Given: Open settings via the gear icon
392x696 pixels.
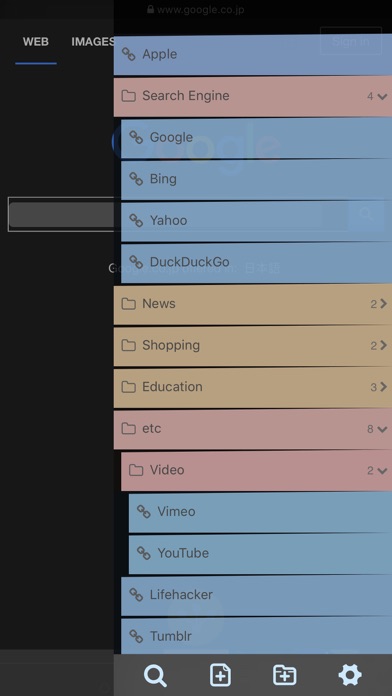Looking at the screenshot, I should click(x=350, y=675).
